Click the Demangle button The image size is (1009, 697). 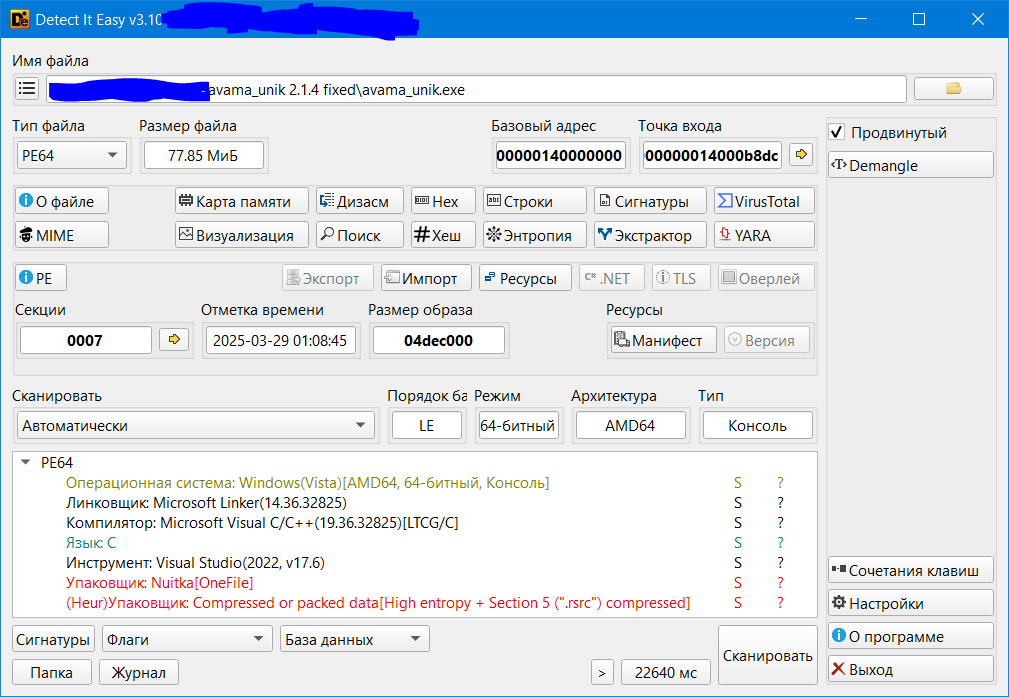(911, 165)
